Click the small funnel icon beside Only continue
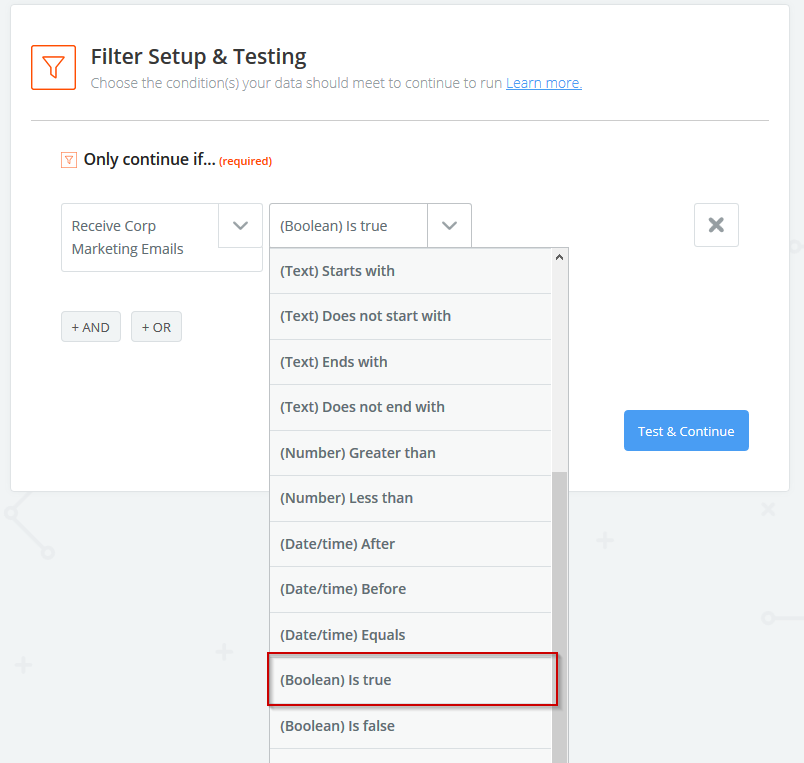 click(69, 160)
